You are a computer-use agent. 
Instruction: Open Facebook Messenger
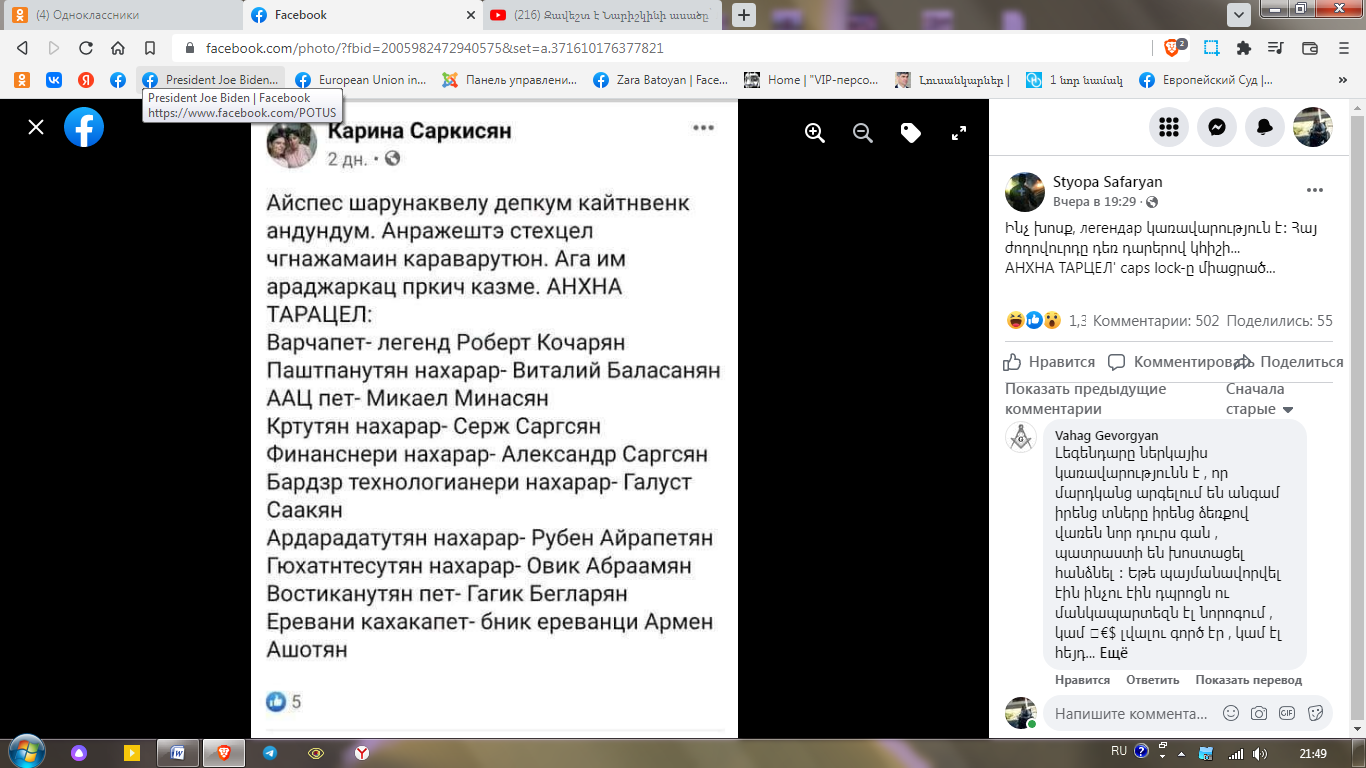click(1217, 127)
